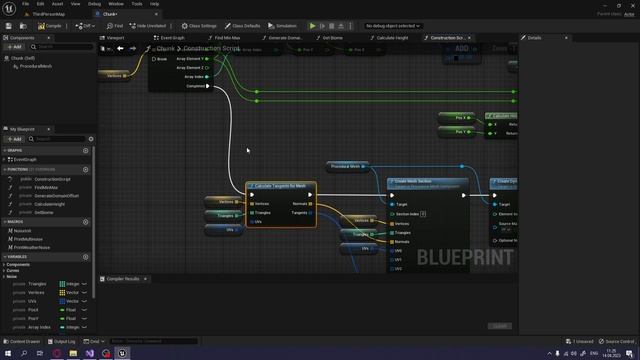640x360 pixels.
Task: Close the Construction Script tab
Action: click(469, 38)
